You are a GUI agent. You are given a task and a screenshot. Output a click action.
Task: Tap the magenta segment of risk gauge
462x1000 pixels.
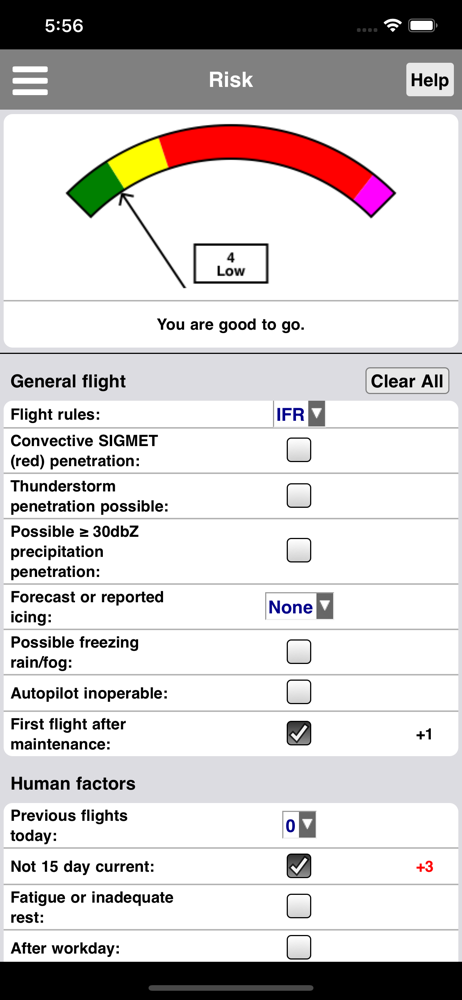click(375, 195)
